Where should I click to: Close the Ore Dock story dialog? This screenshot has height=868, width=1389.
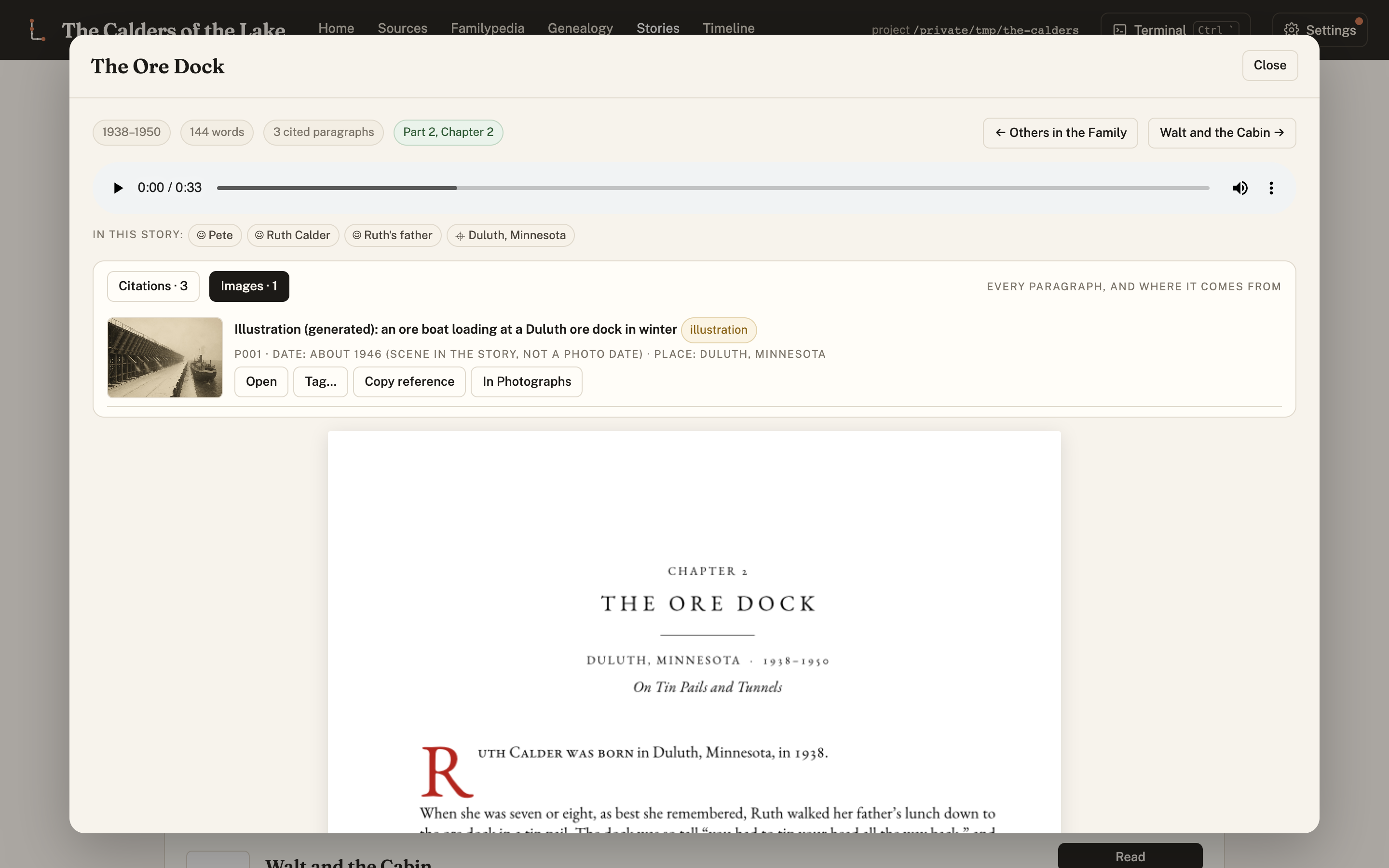point(1269,66)
